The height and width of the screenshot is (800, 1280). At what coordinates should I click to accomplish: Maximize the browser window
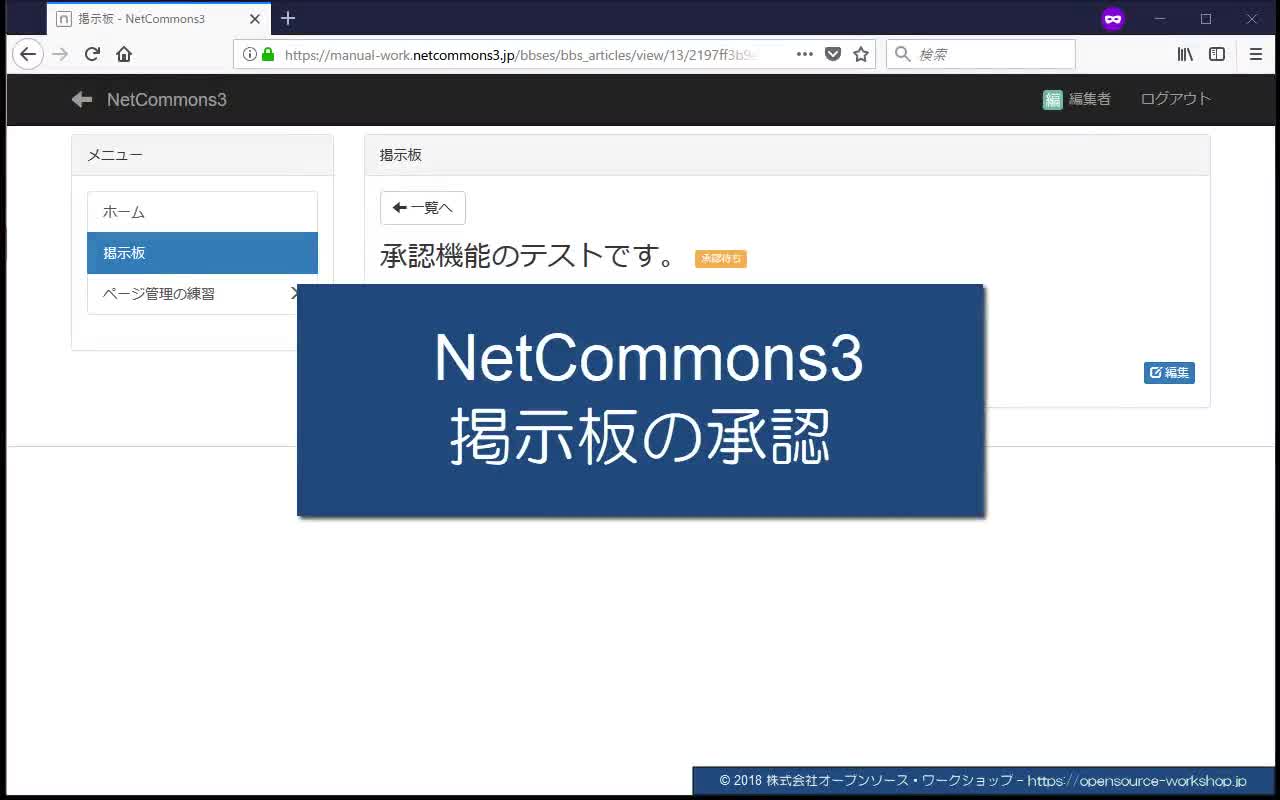[1206, 19]
